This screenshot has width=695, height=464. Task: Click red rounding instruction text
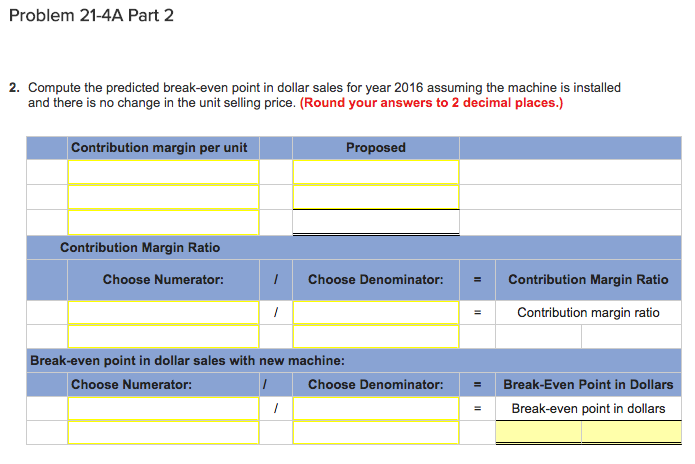pos(431,103)
